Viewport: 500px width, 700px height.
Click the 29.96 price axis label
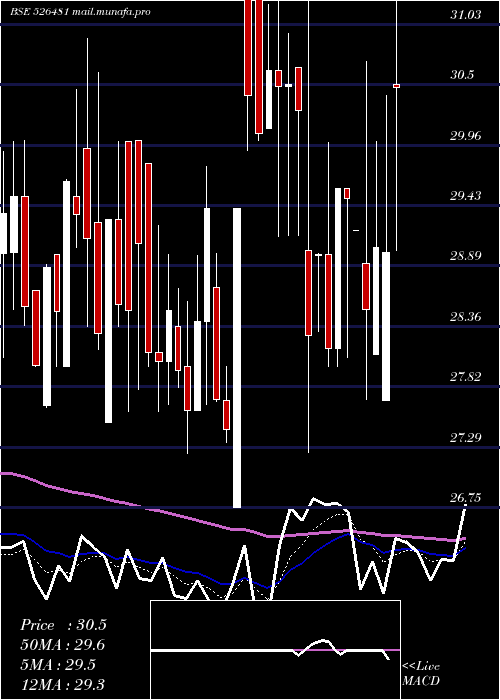point(466,135)
